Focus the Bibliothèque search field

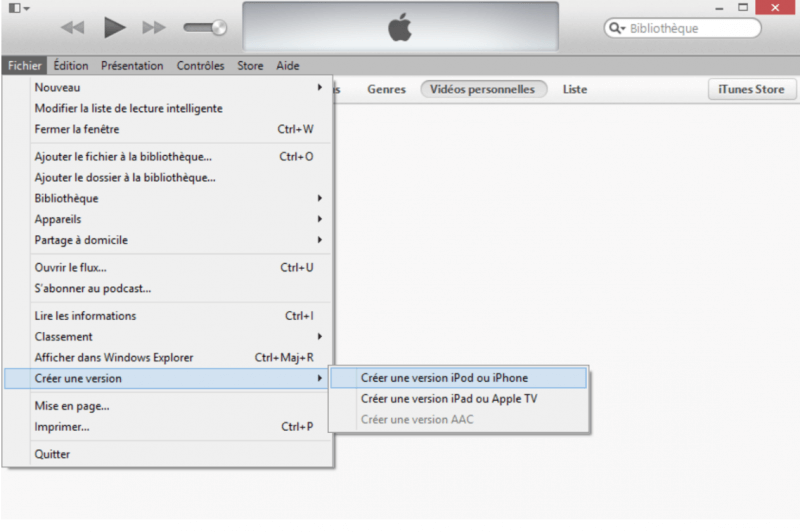tap(683, 28)
